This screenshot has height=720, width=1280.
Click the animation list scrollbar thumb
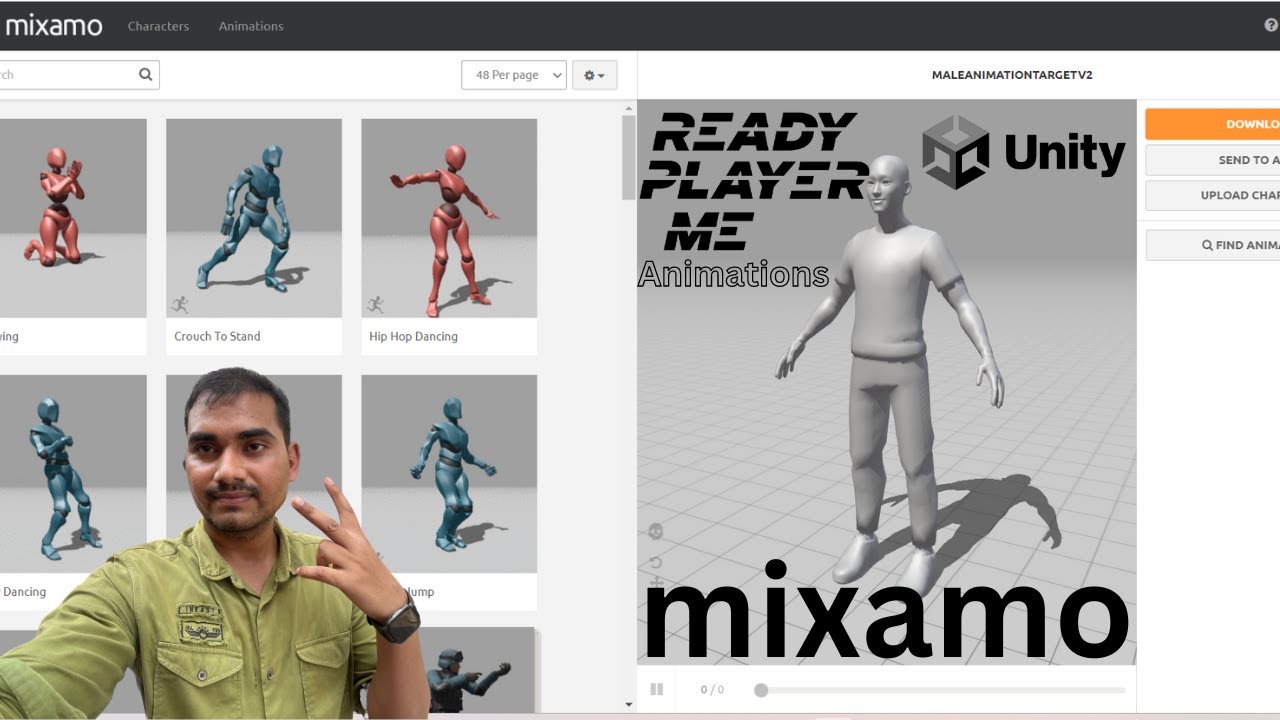point(628,158)
